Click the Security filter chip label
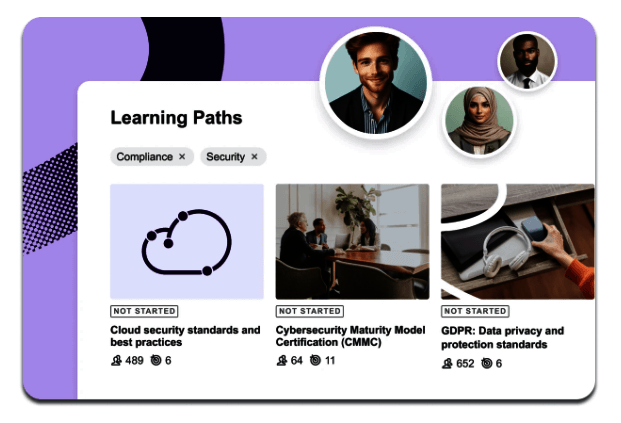The width and height of the screenshot is (621, 423). [x=225, y=157]
